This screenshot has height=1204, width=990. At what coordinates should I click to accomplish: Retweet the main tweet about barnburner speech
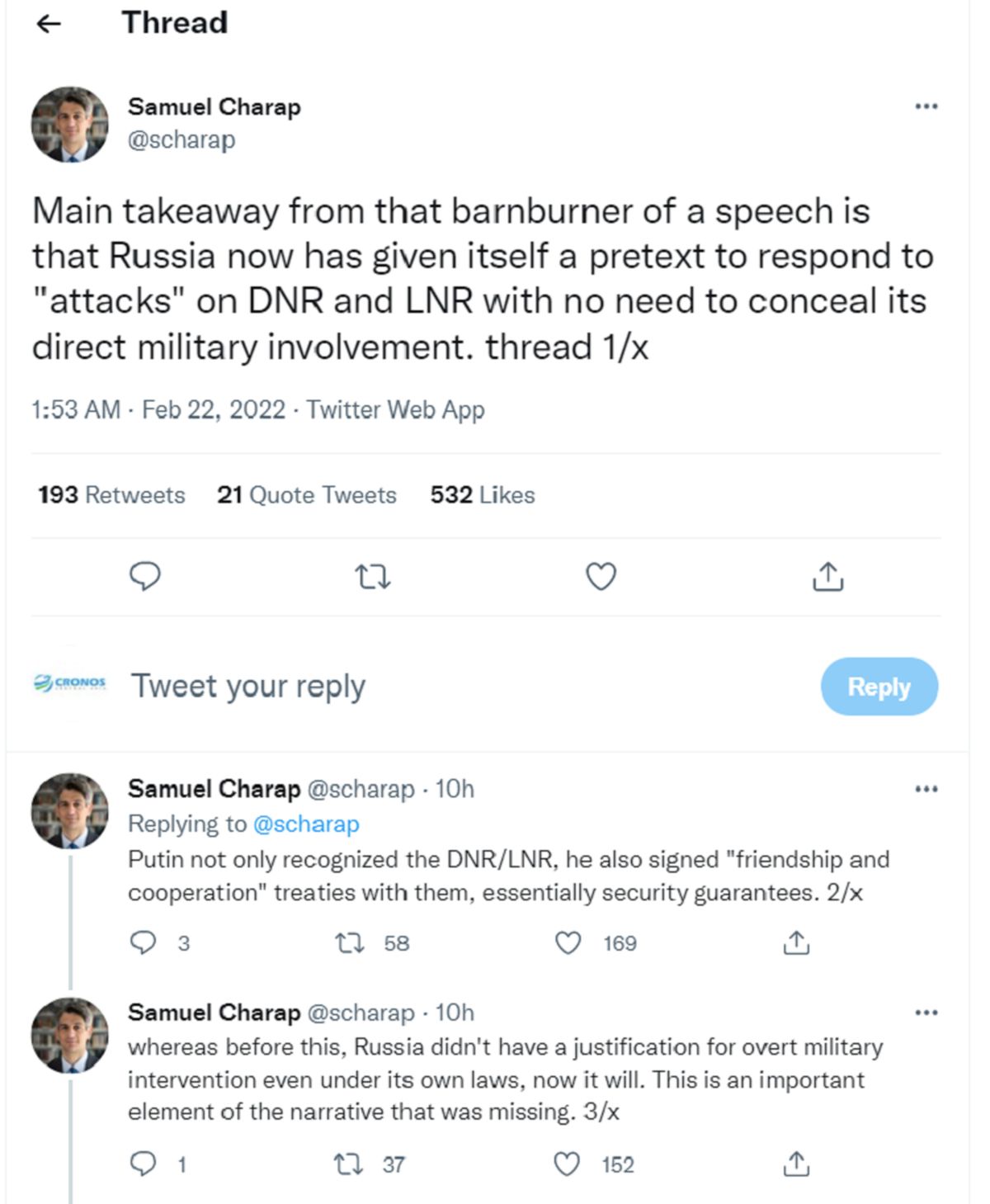point(373,577)
